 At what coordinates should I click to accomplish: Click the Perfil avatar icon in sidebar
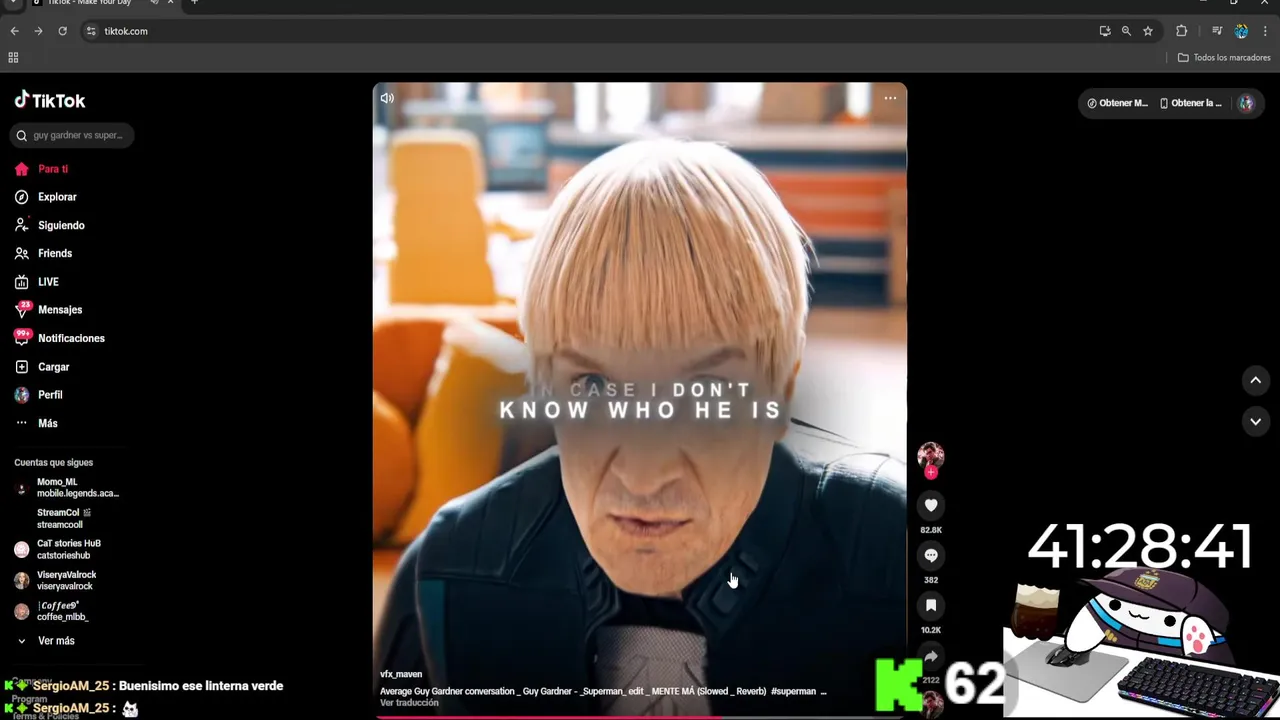22,395
